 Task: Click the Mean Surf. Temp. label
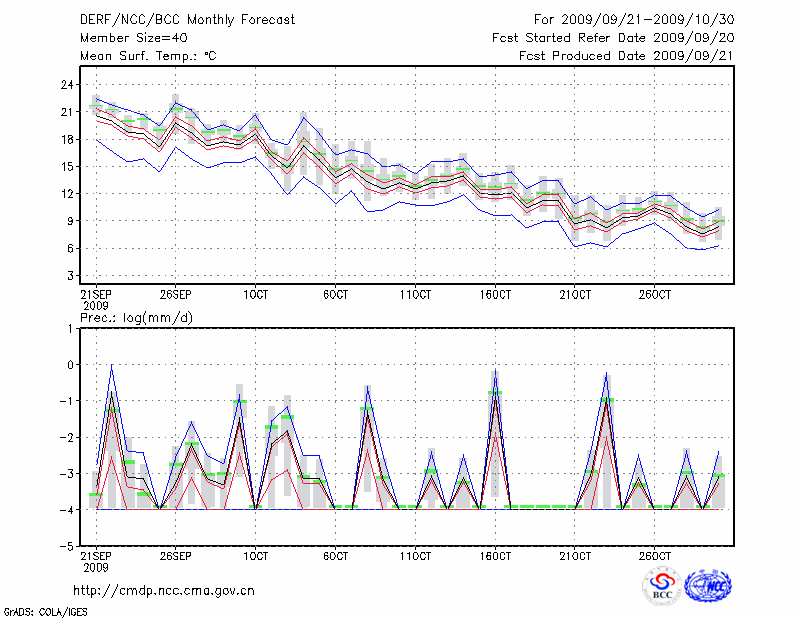148,56
